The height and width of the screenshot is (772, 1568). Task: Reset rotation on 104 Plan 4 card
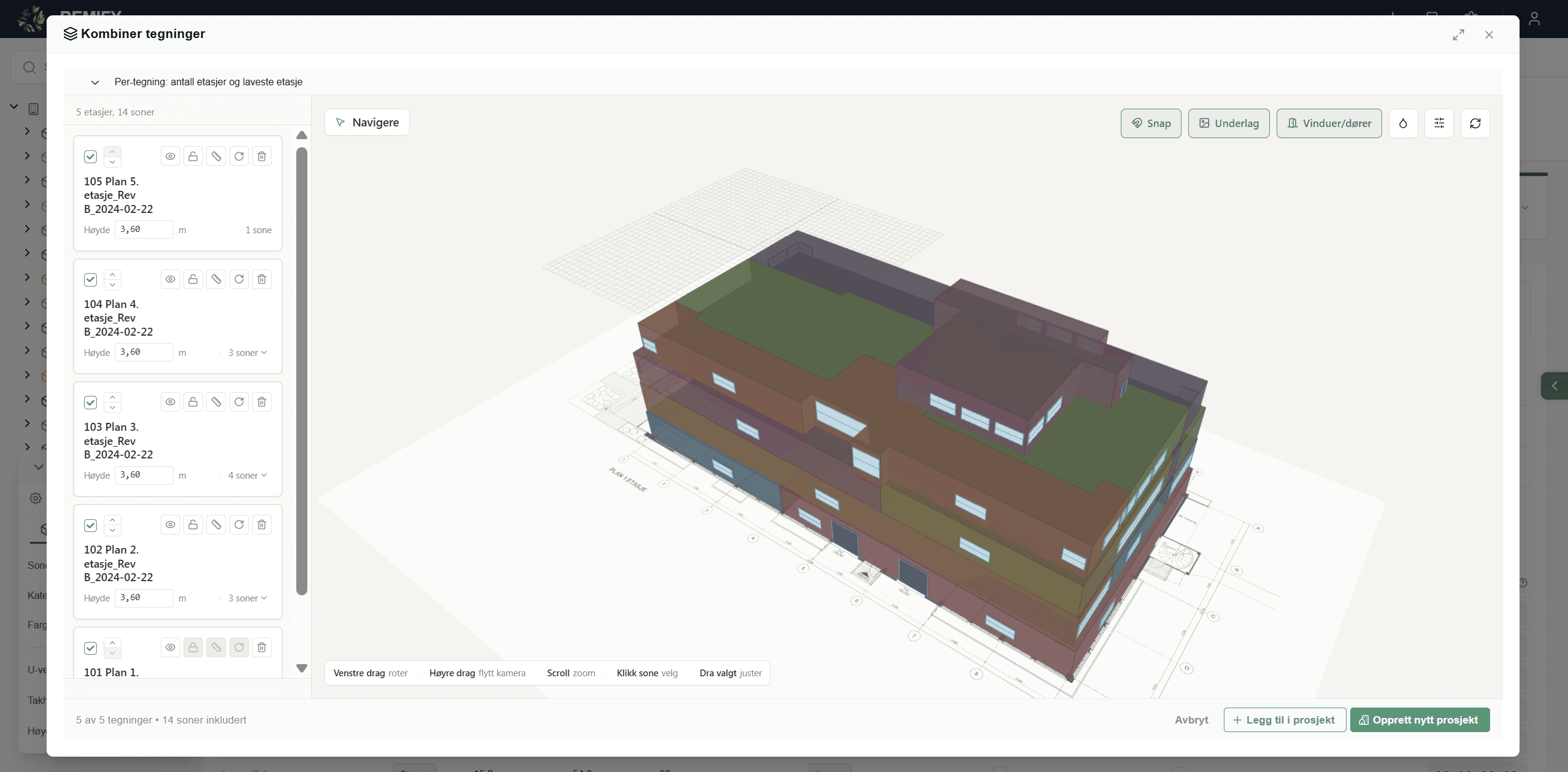pyautogui.click(x=239, y=279)
